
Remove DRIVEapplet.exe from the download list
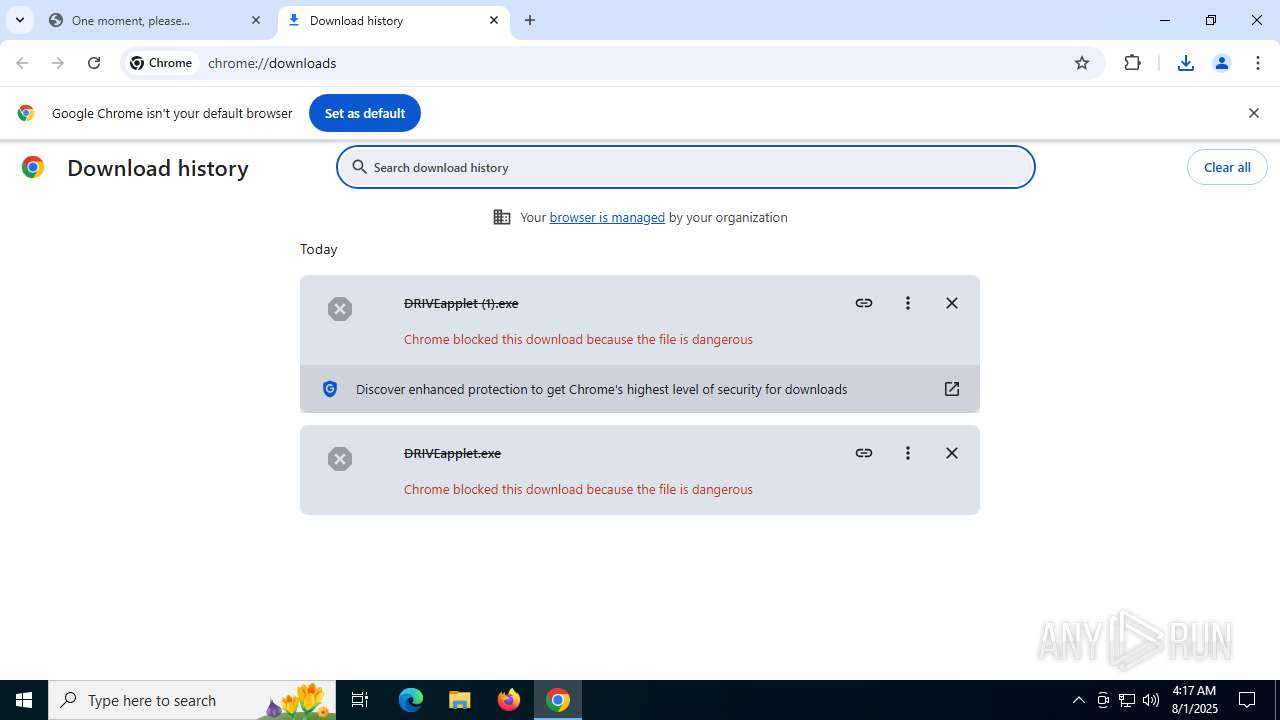click(952, 453)
